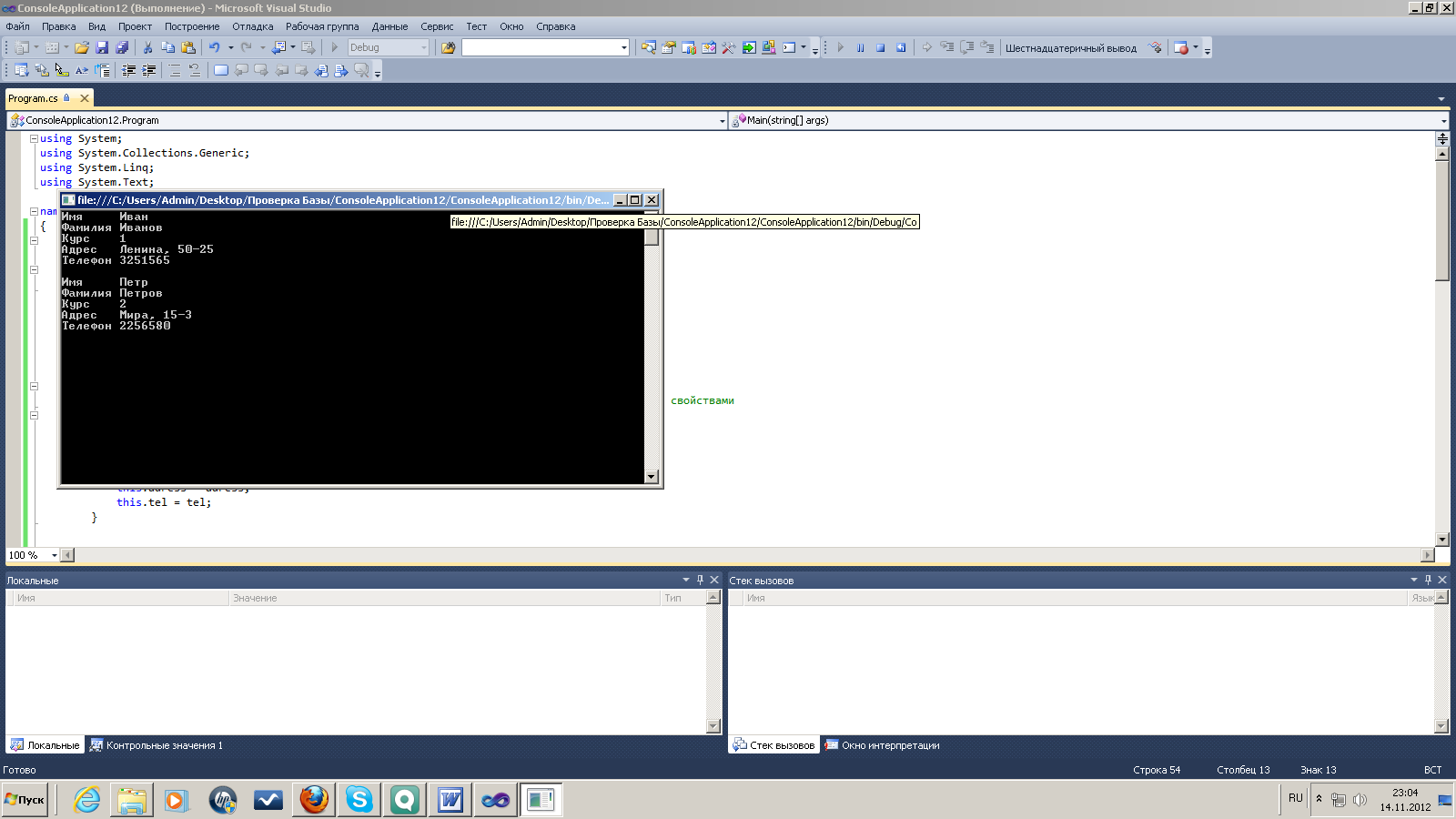Open the Справка menu
This screenshot has width=1456, height=819.
click(555, 26)
